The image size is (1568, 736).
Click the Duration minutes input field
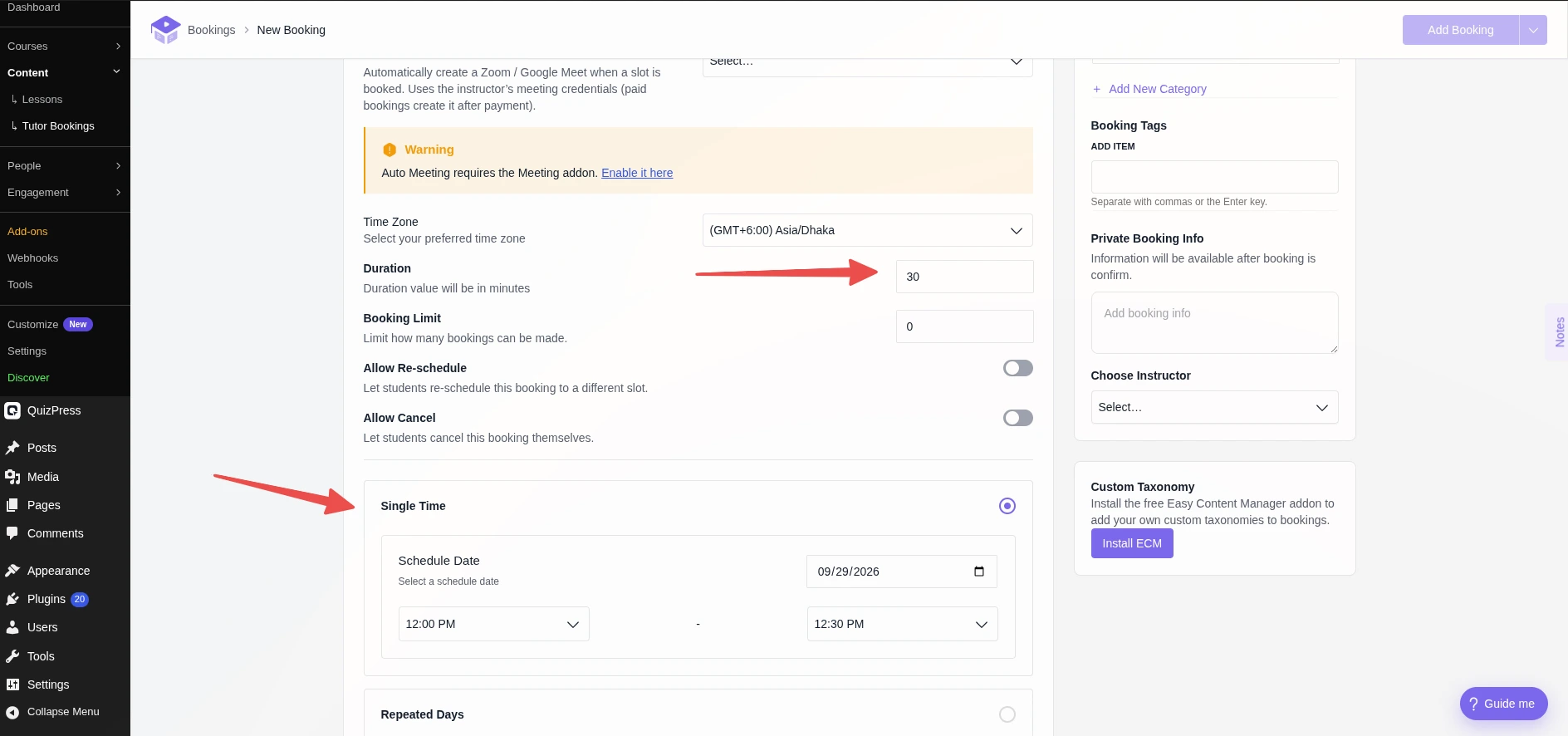pyautogui.click(x=965, y=277)
